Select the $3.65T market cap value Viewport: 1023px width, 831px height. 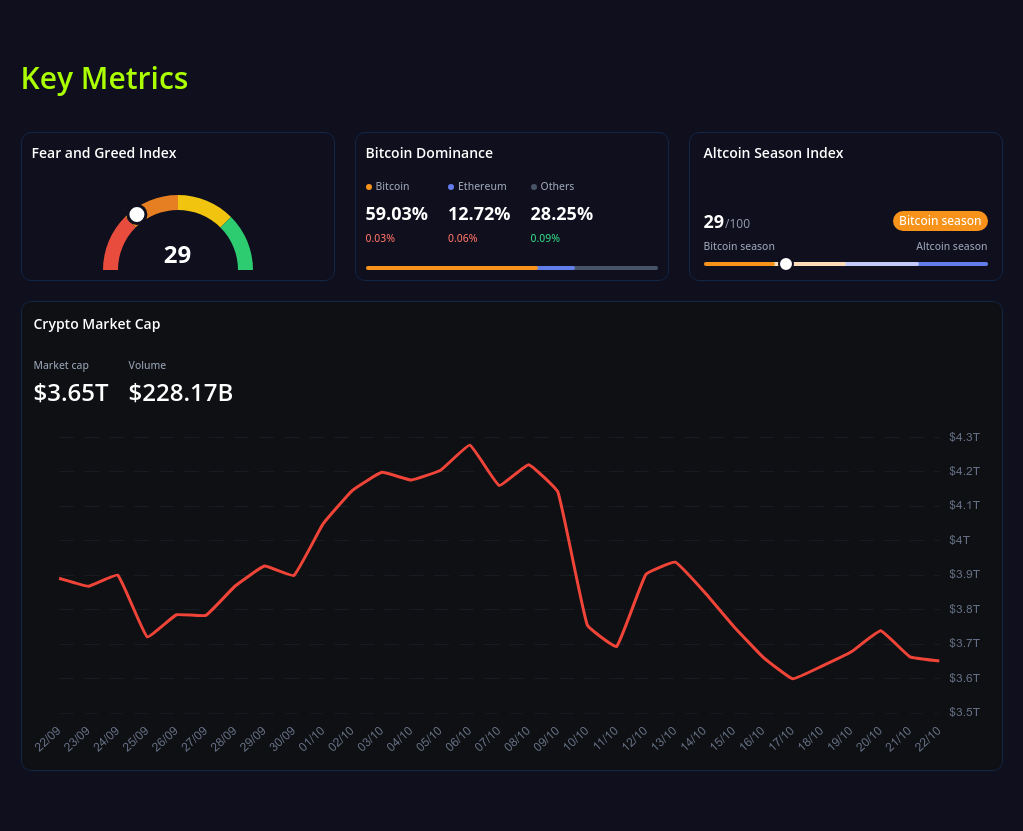71,393
